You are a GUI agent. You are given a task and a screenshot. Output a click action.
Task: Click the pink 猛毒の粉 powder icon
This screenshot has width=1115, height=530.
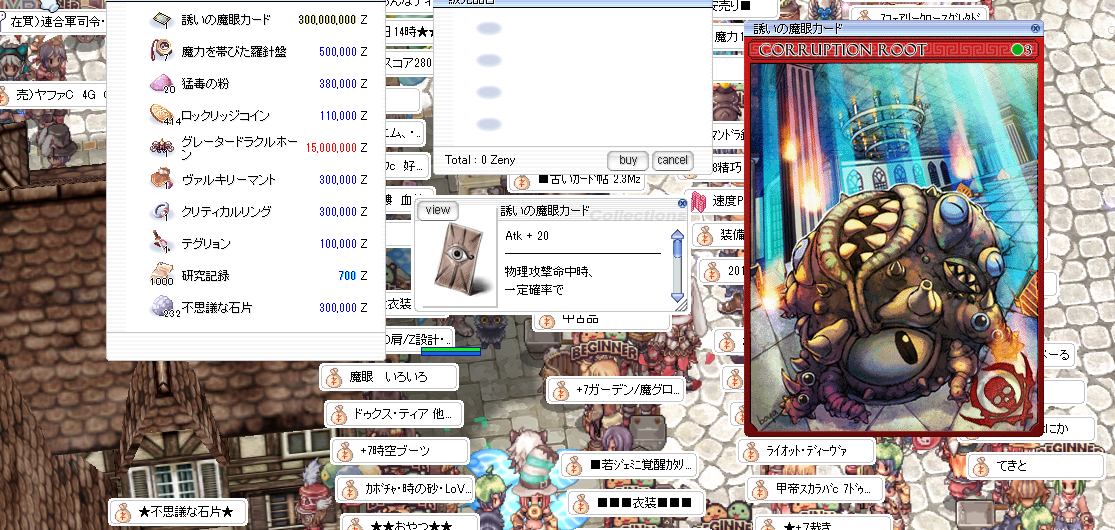click(161, 84)
